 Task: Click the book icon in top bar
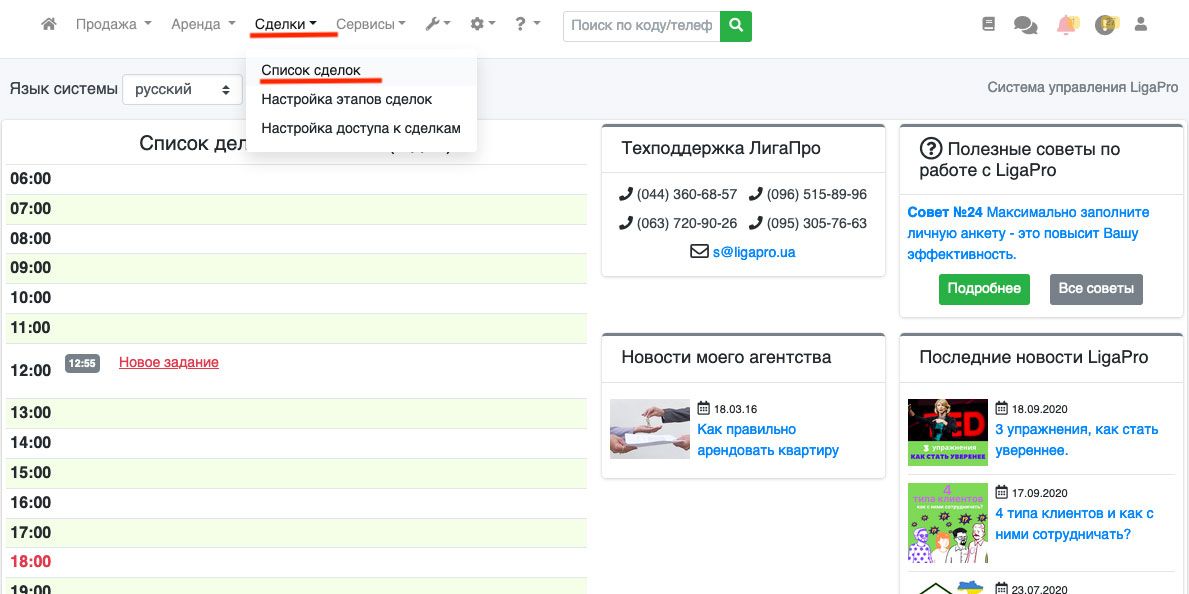[x=989, y=25]
